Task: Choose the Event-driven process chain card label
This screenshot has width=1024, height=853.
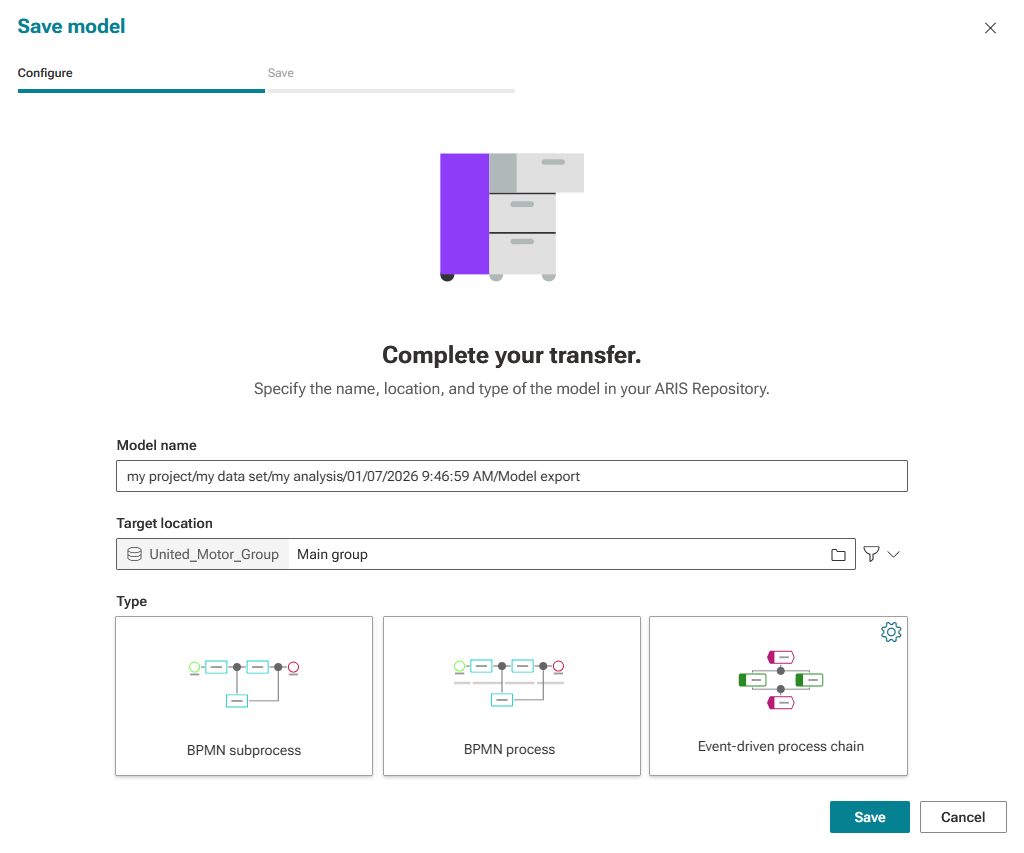Action: click(x=780, y=747)
